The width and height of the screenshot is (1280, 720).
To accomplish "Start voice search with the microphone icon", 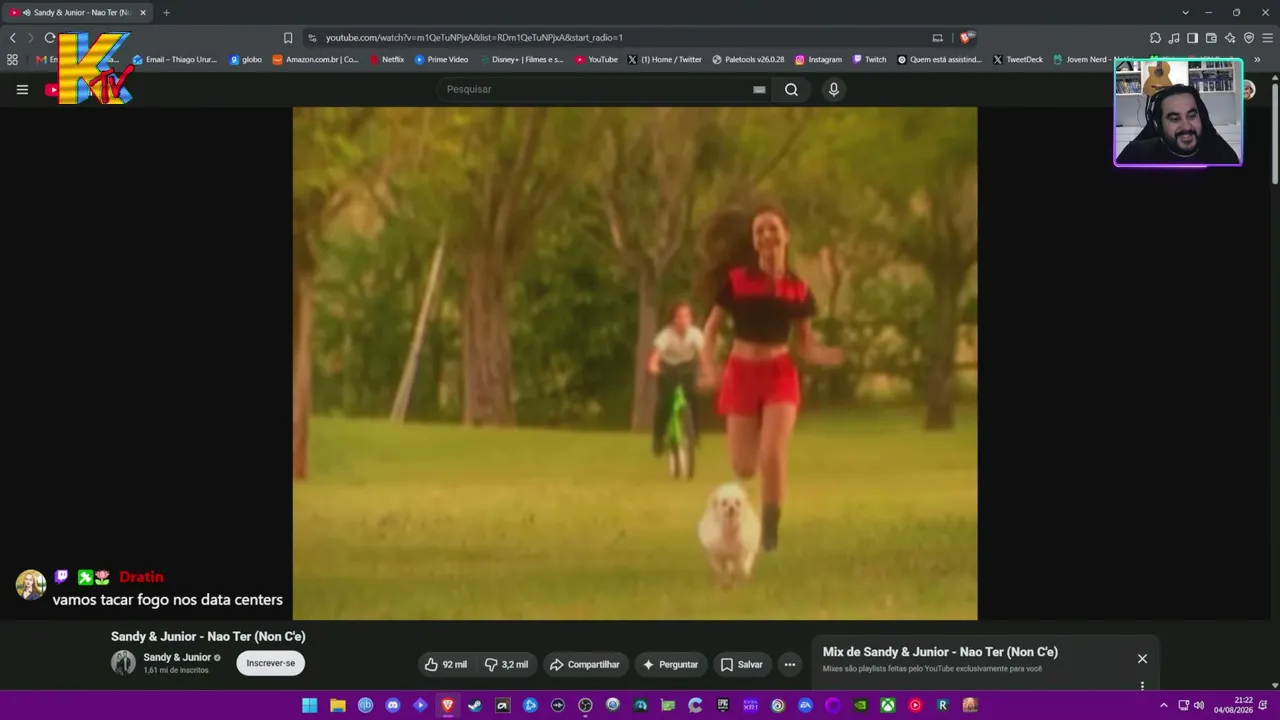I will (x=834, y=89).
